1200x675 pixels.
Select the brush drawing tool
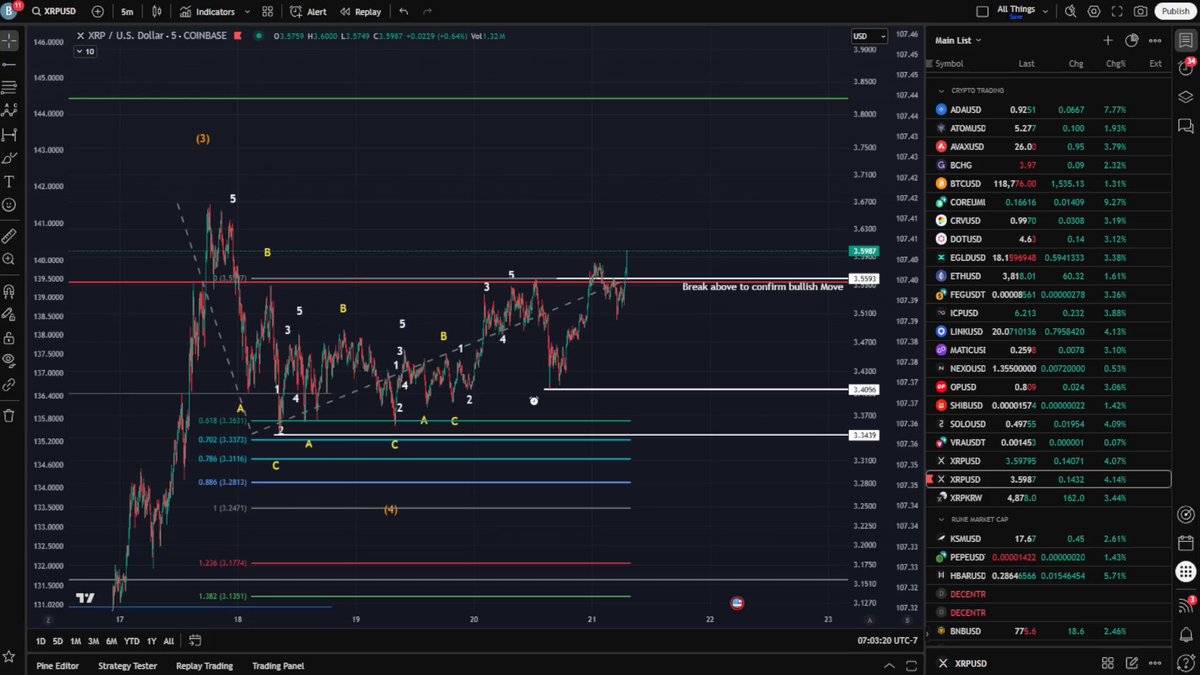[9, 158]
